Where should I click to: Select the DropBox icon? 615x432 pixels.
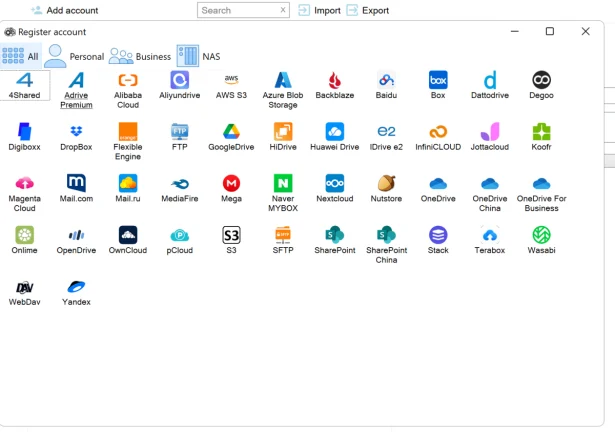[x=76, y=137]
